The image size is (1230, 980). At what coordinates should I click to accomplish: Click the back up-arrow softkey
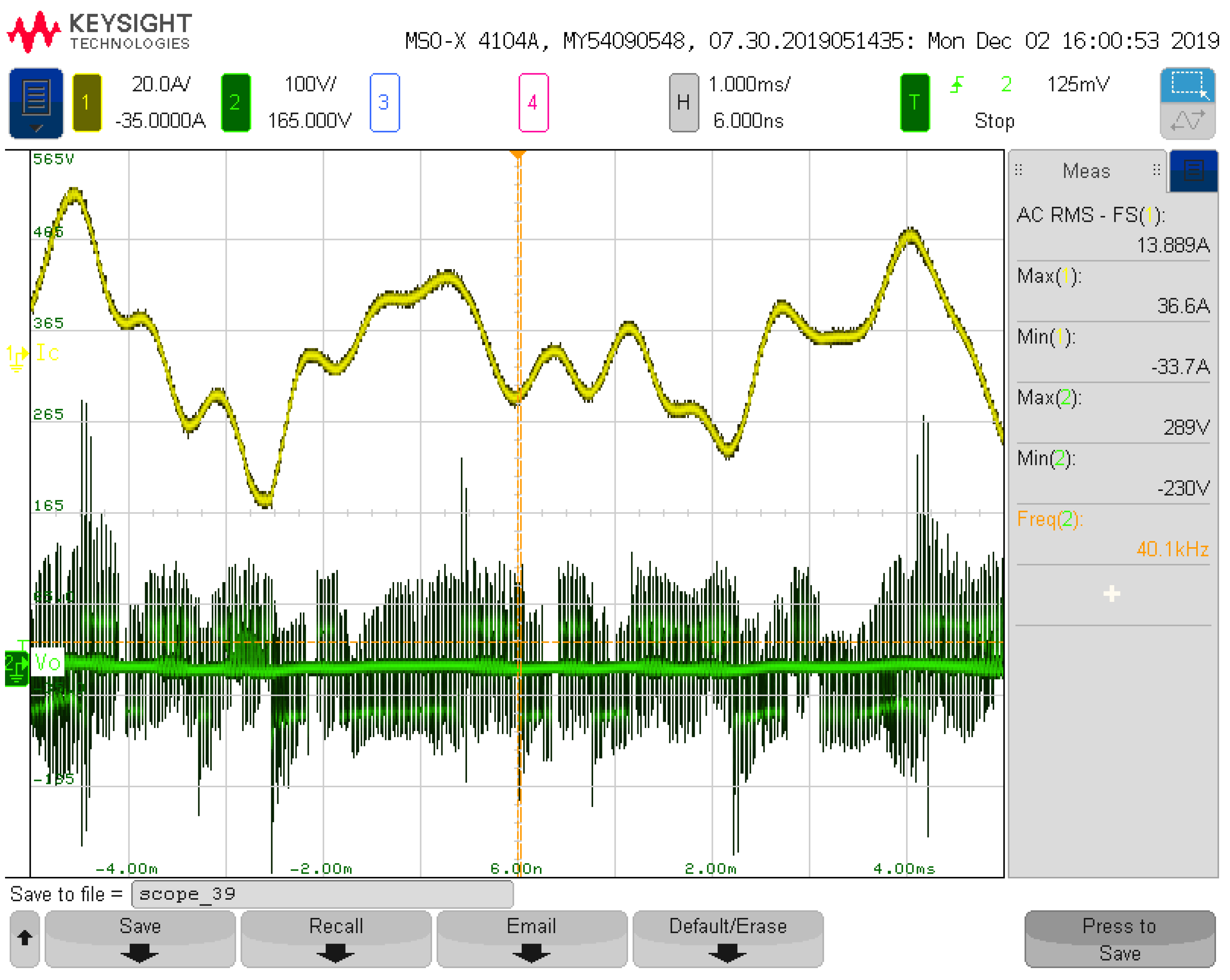(24, 939)
